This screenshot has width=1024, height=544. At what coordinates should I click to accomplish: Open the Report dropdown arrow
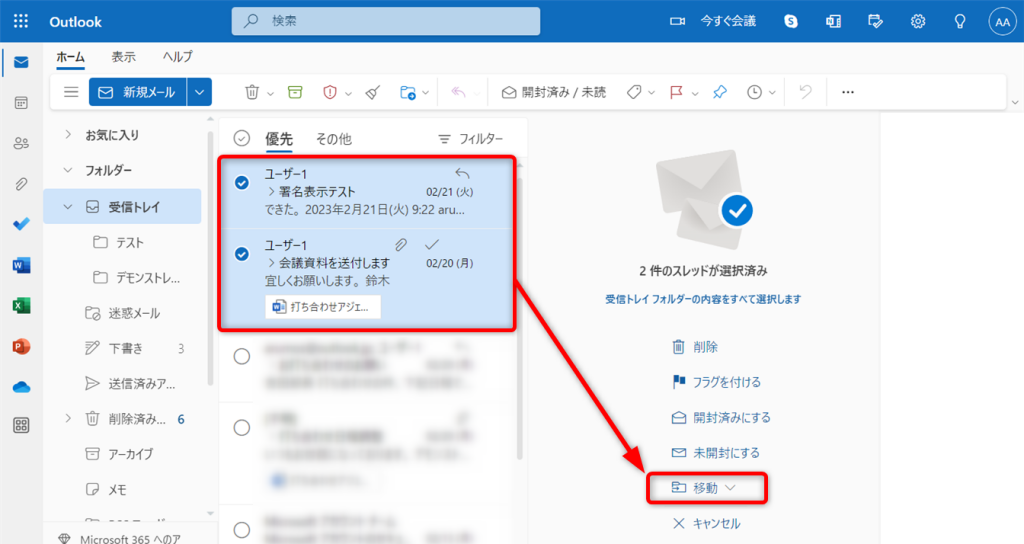(348, 93)
